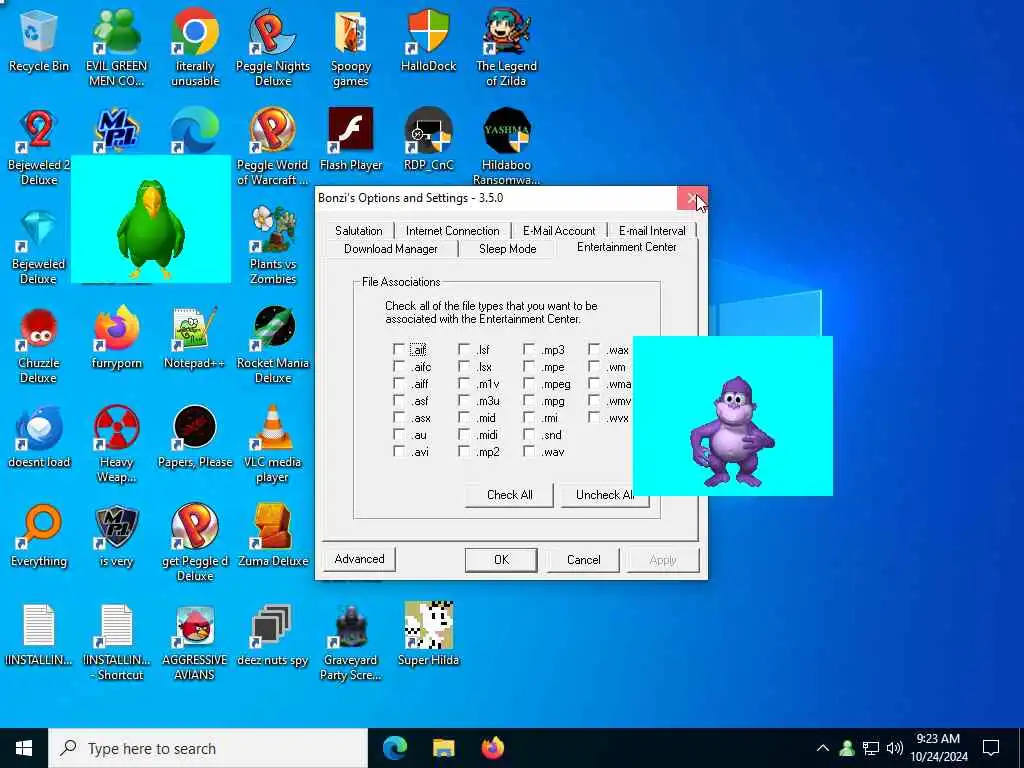The width and height of the screenshot is (1024, 768).
Task: Launch Microsoft Edge from the taskbar
Action: coord(394,748)
